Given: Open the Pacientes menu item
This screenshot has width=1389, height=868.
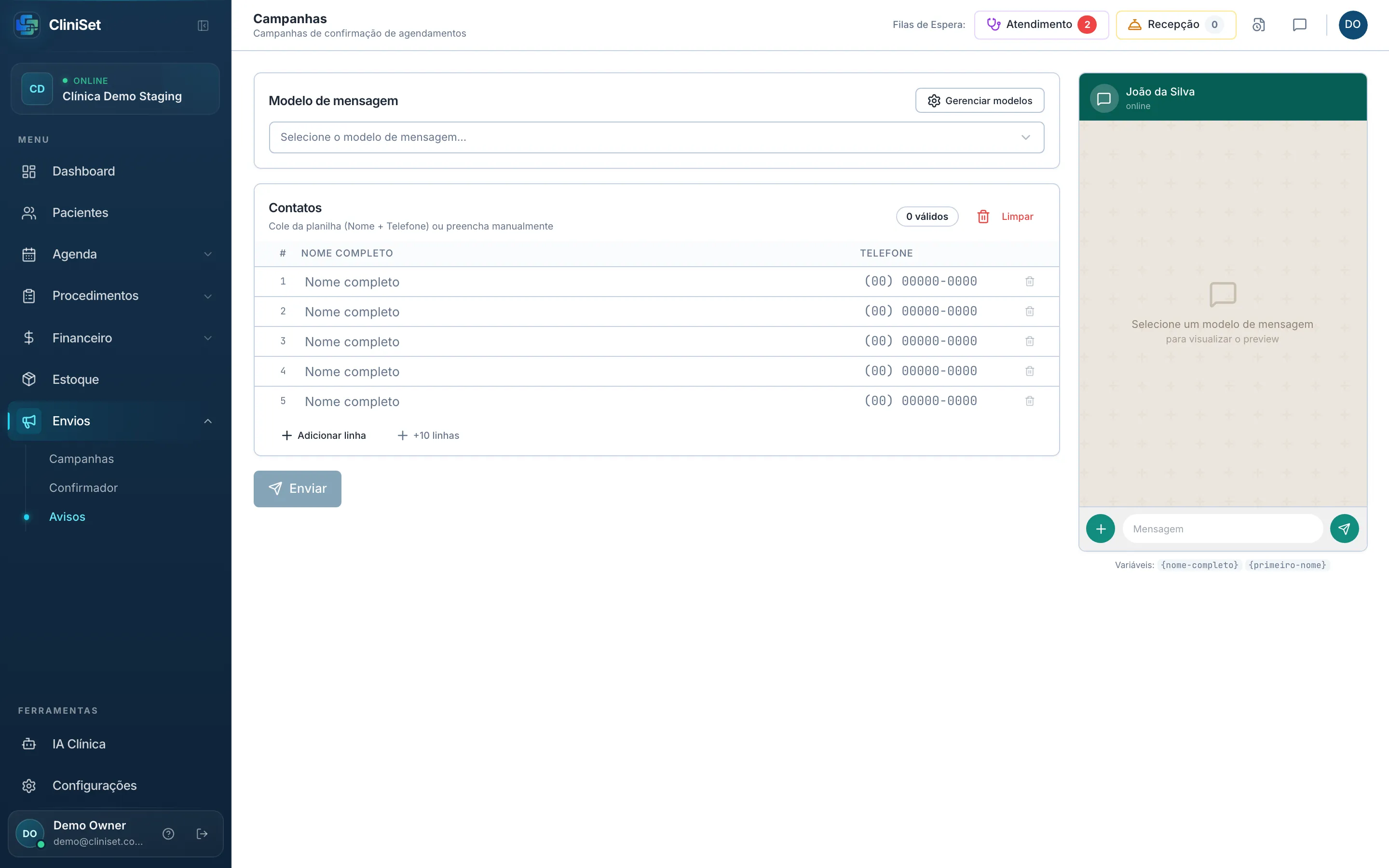Looking at the screenshot, I should click(115, 212).
